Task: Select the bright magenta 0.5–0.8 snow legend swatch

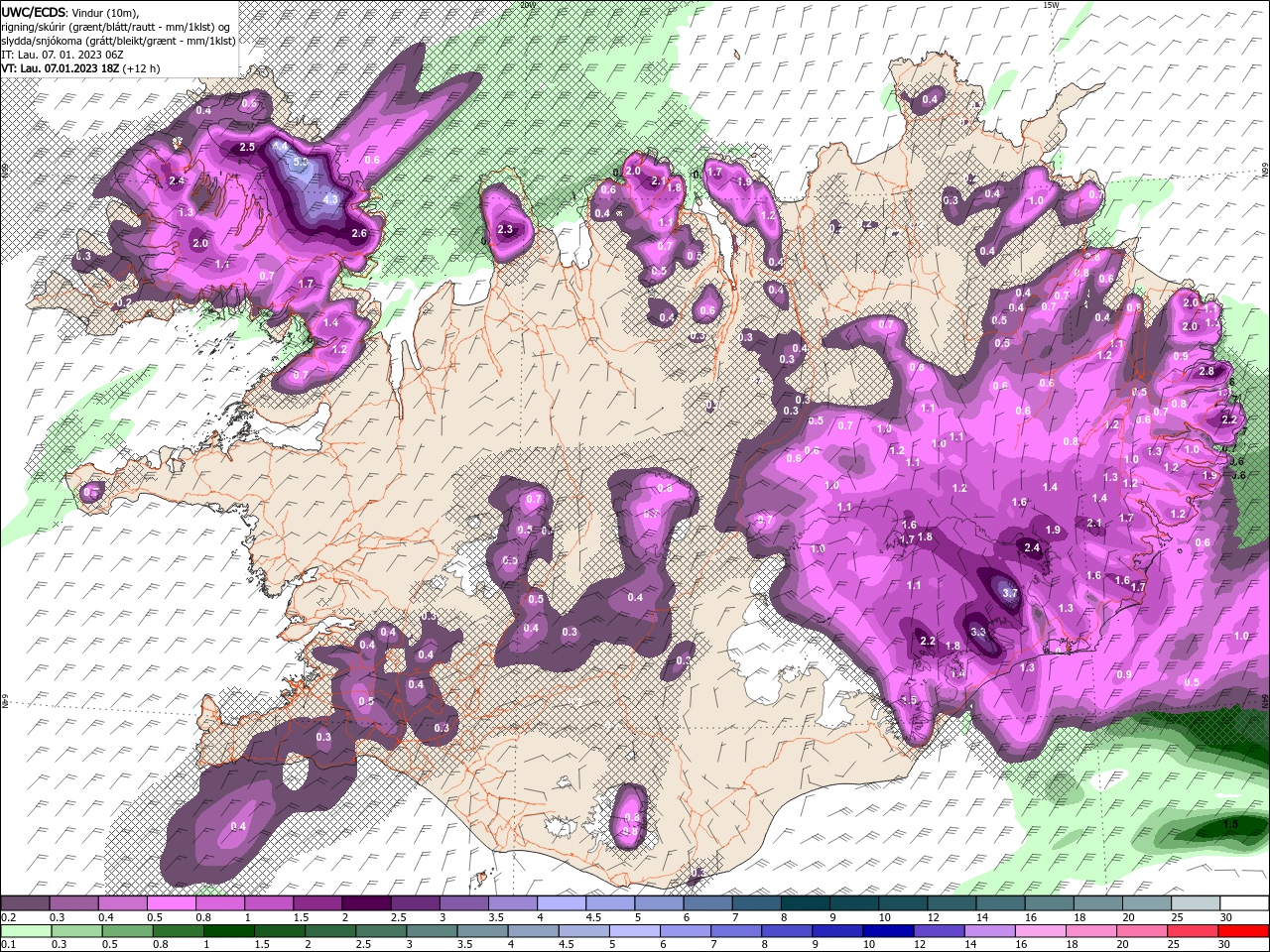Action: click(172, 904)
